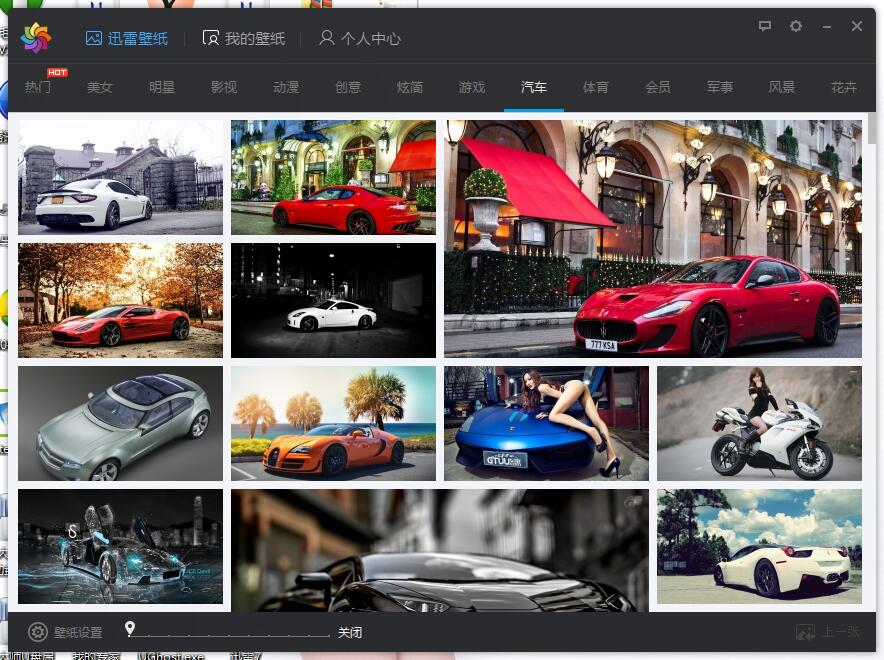The image size is (884, 660).
Task: Click the 关闭 label beside the slider
Action: point(350,633)
